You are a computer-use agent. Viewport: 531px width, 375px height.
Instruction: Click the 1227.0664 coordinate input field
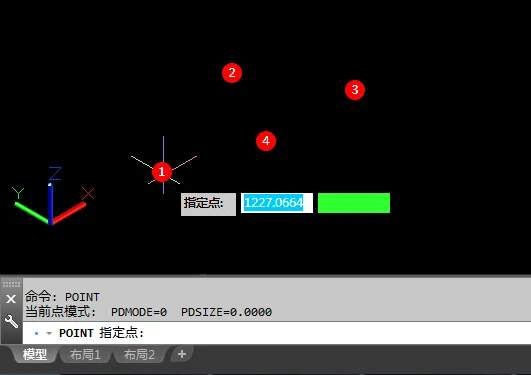pos(277,203)
